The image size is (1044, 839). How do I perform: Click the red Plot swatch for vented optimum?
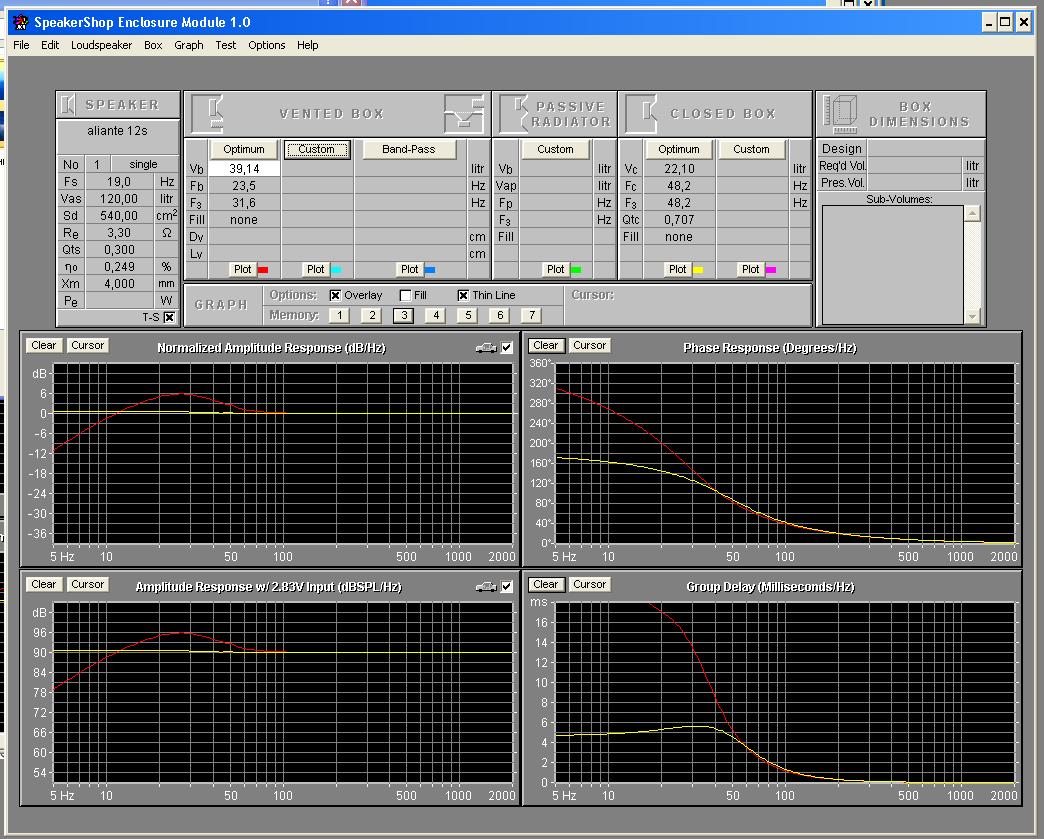pos(263,270)
